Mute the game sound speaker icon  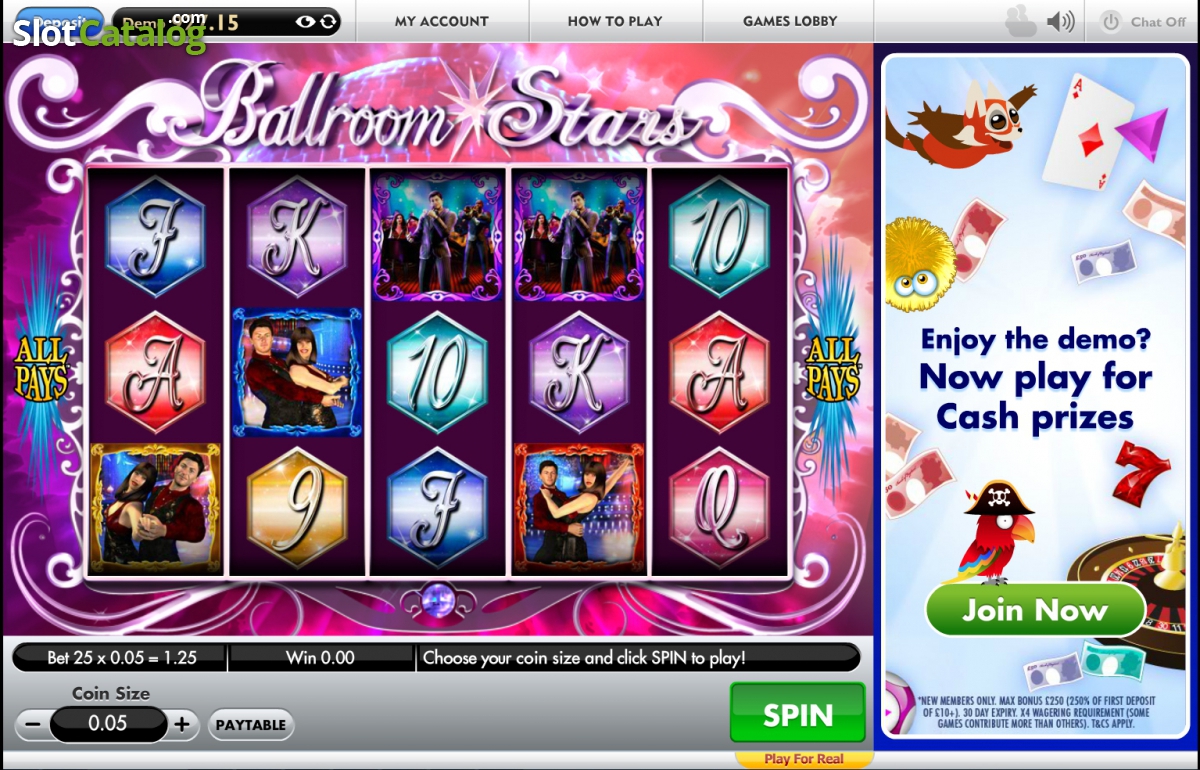click(x=1060, y=21)
